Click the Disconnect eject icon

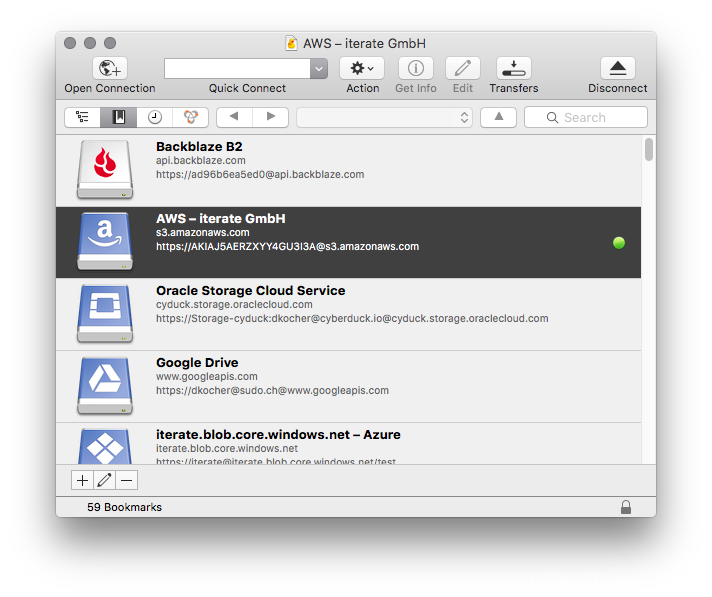pyautogui.click(x=618, y=68)
